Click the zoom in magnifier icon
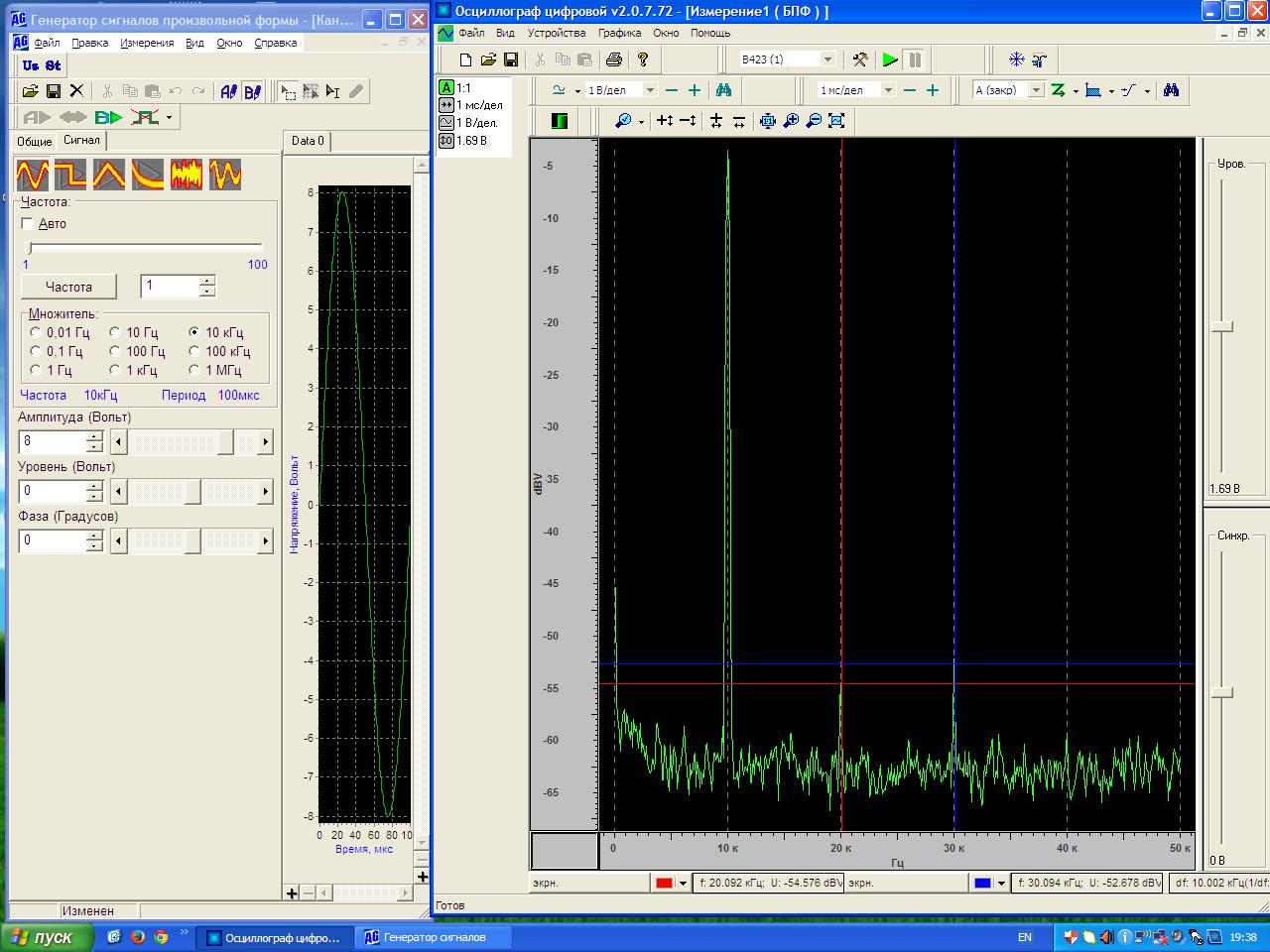This screenshot has height=952, width=1270. pos(791,121)
